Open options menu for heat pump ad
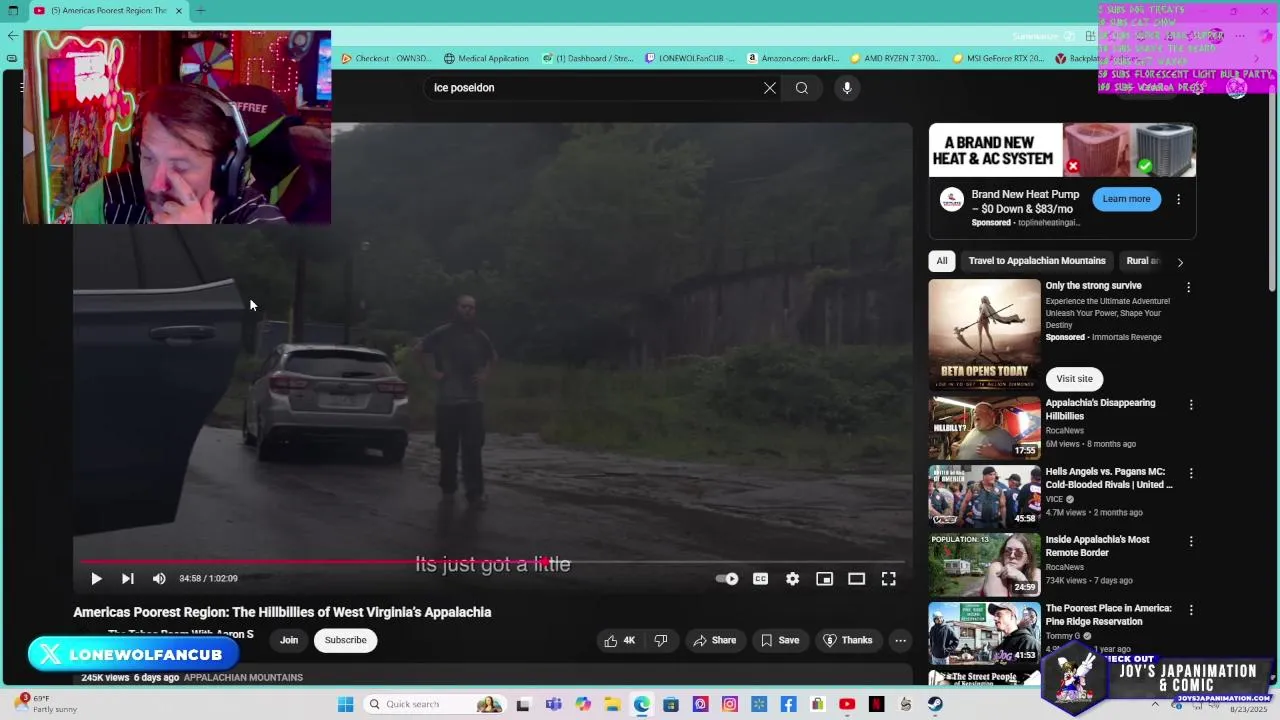 point(1178,199)
